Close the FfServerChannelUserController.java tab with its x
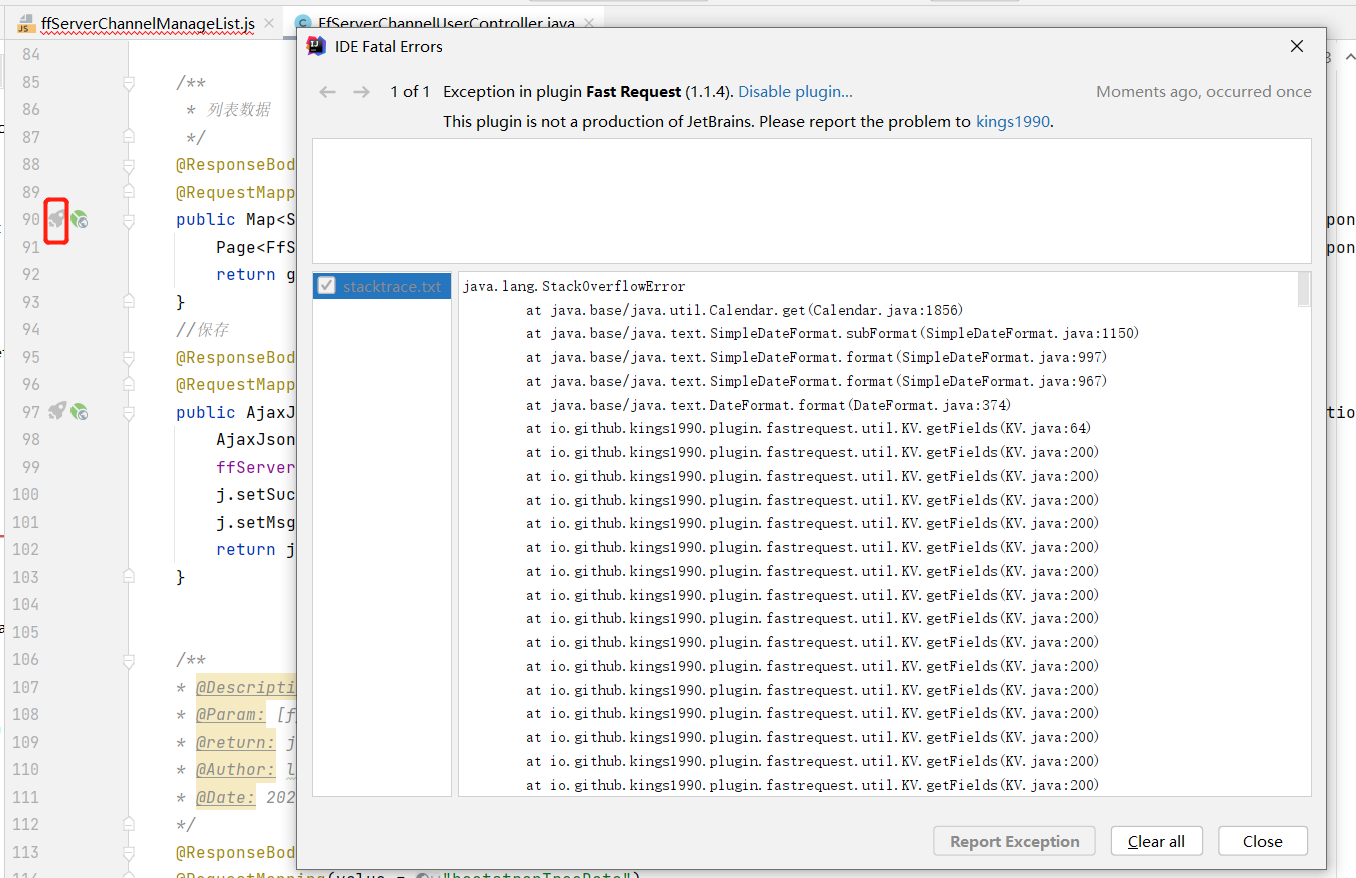Image resolution: width=1356 pixels, height=878 pixels. pos(591,23)
